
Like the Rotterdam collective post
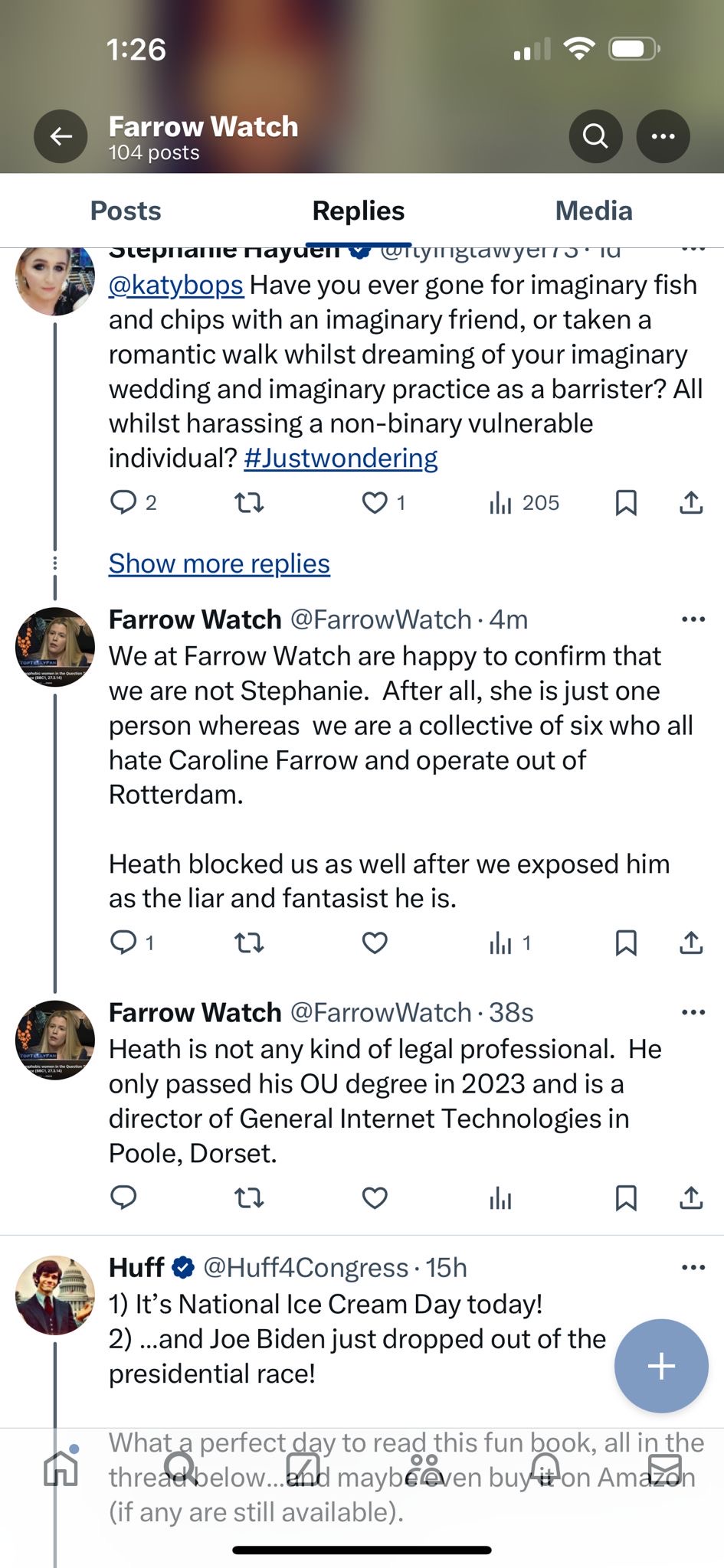[x=375, y=942]
